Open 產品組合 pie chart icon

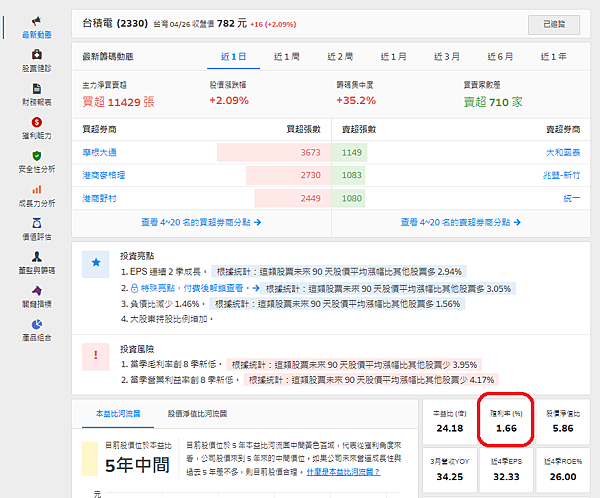[x=37, y=324]
